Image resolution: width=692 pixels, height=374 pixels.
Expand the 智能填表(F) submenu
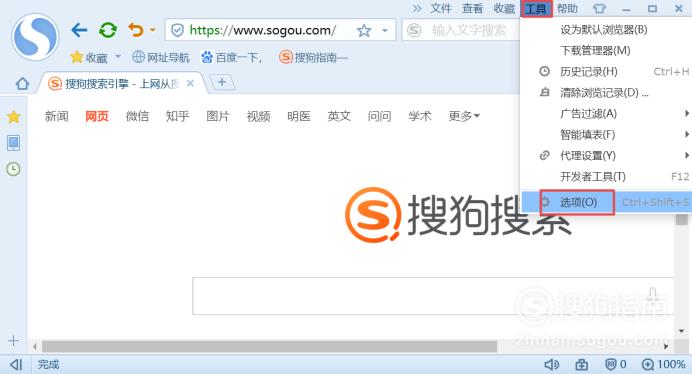606,134
